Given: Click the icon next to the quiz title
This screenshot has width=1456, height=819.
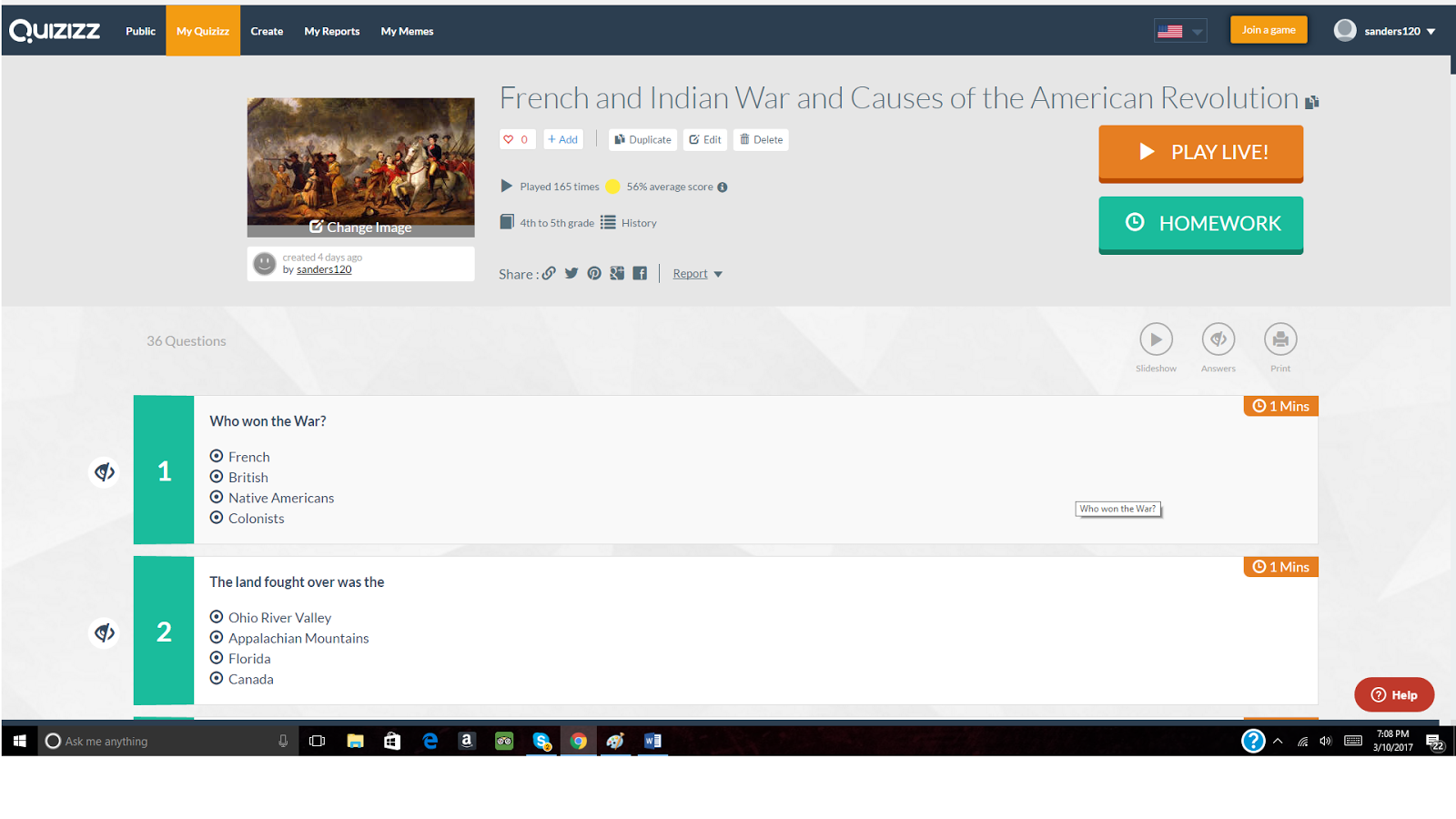Looking at the screenshot, I should pos(1312,102).
